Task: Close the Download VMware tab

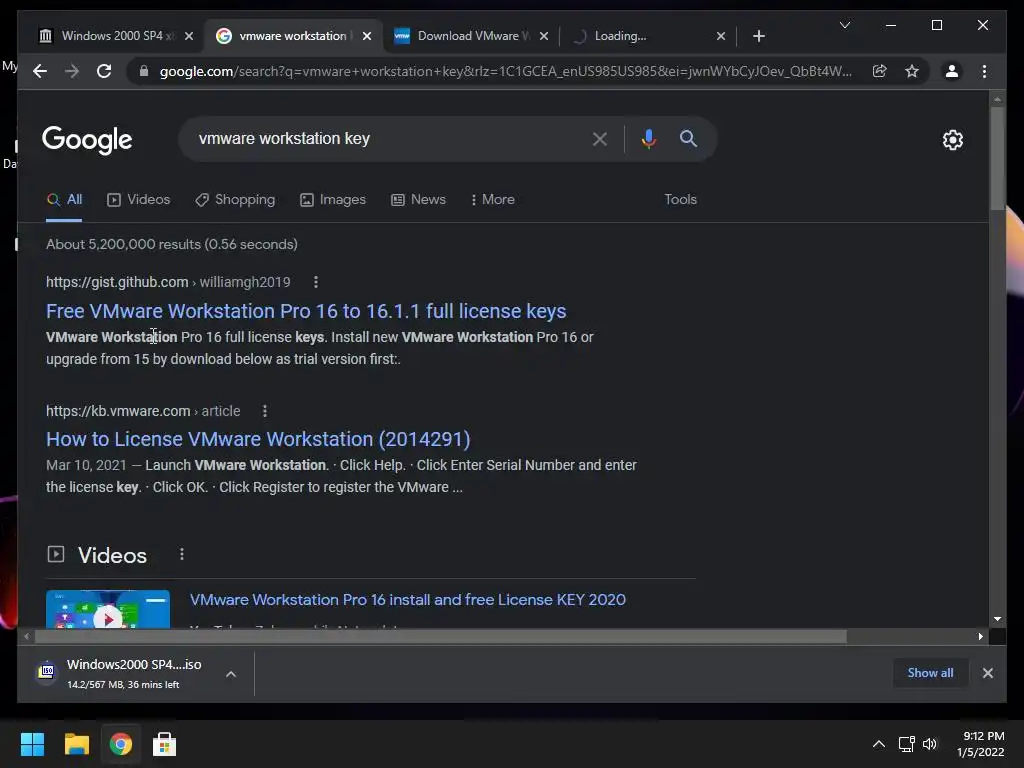Action: pos(544,36)
